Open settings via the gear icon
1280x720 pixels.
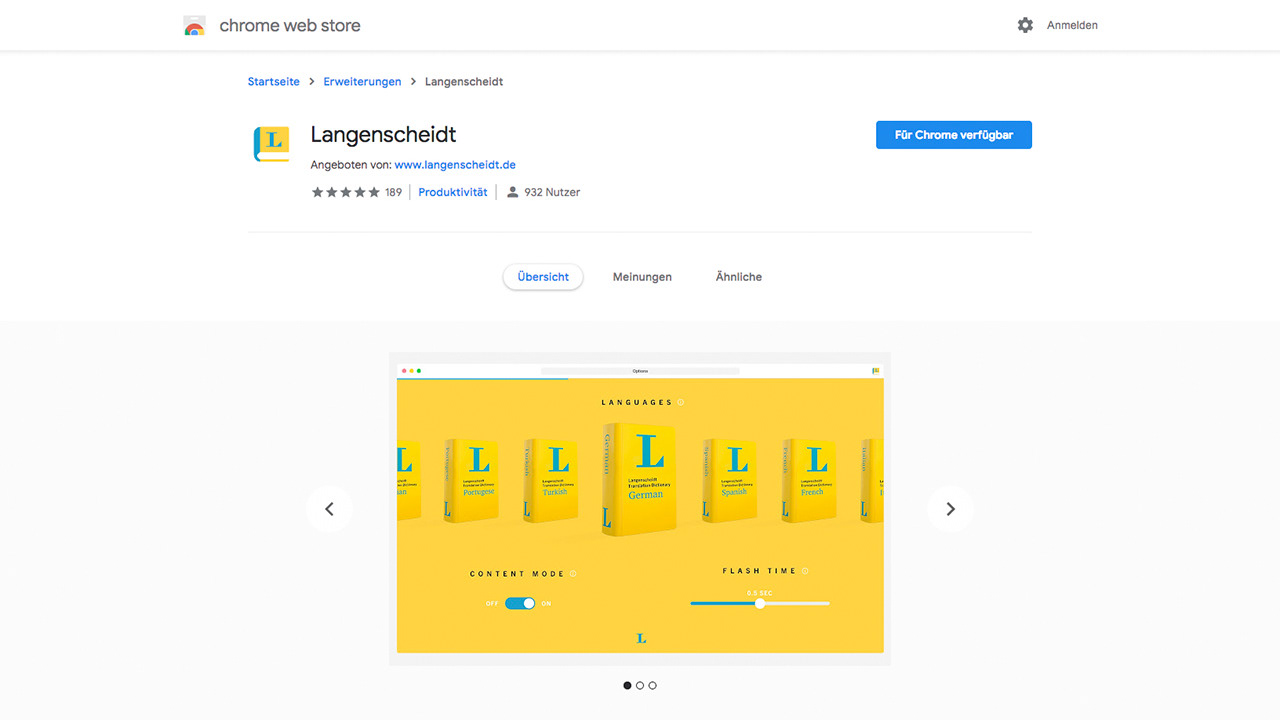pyautogui.click(x=1025, y=25)
